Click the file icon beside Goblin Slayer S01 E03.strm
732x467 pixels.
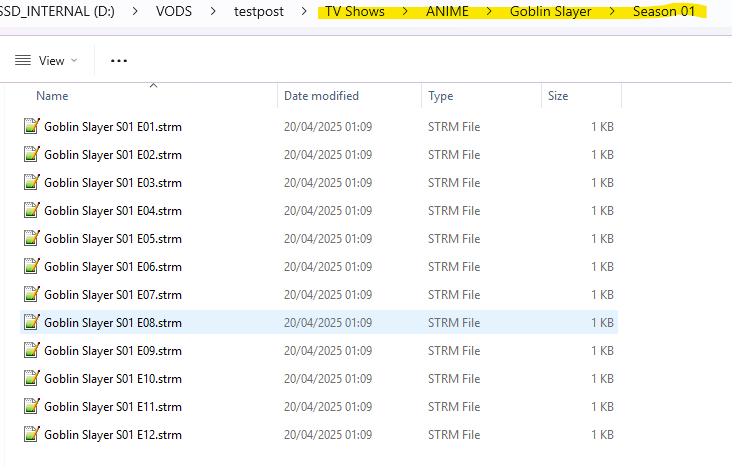(x=31, y=183)
